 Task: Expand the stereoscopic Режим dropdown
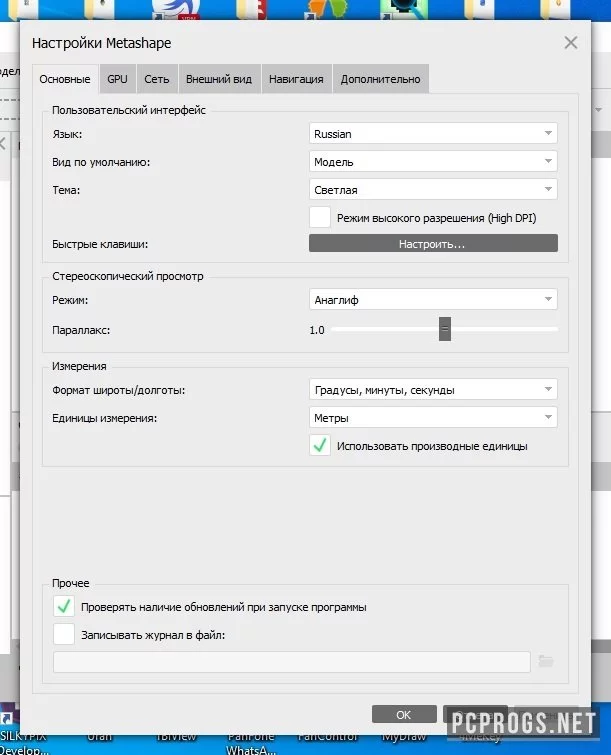(x=433, y=299)
